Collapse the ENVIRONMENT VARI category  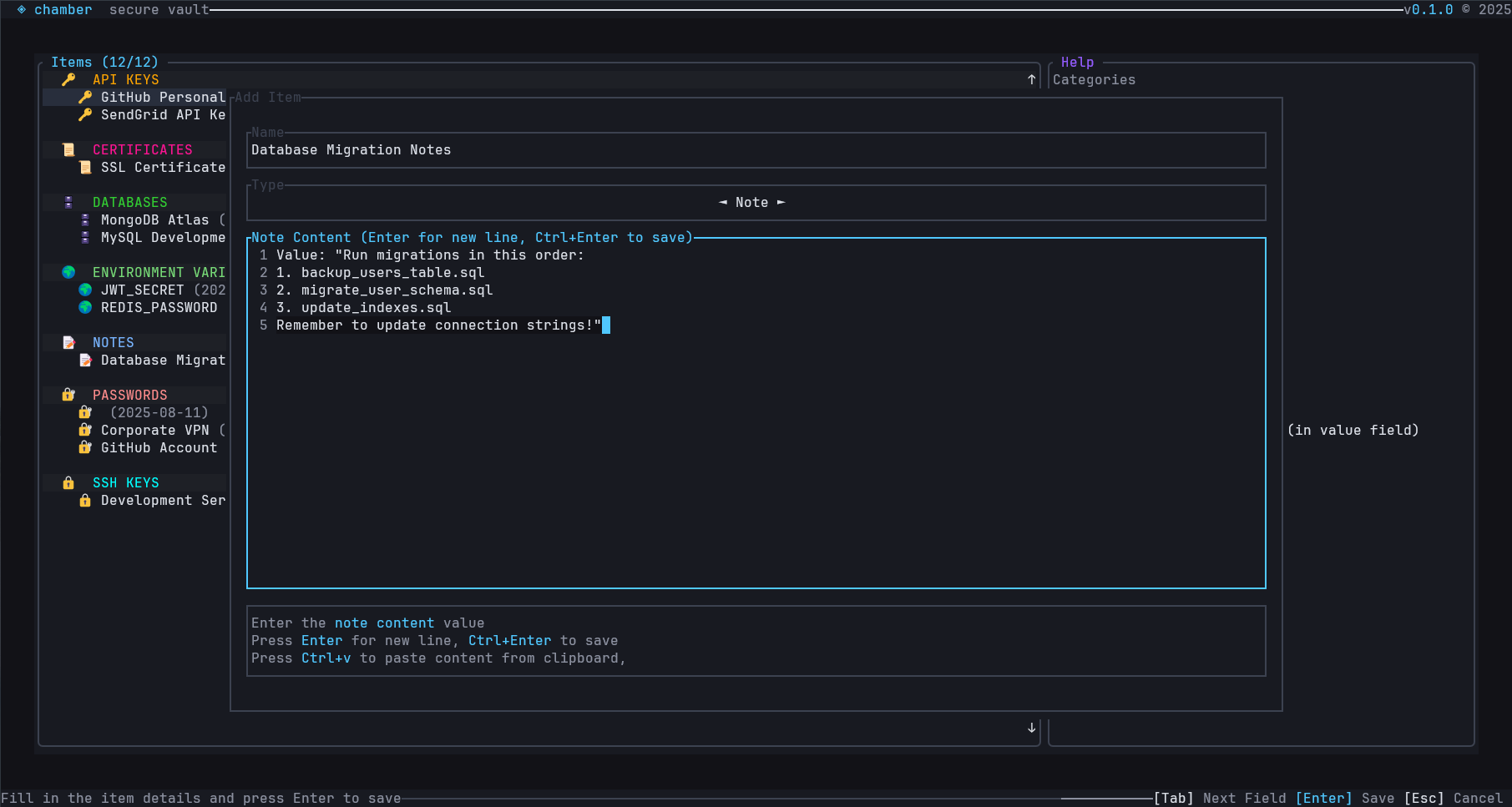pyautogui.click(x=159, y=273)
